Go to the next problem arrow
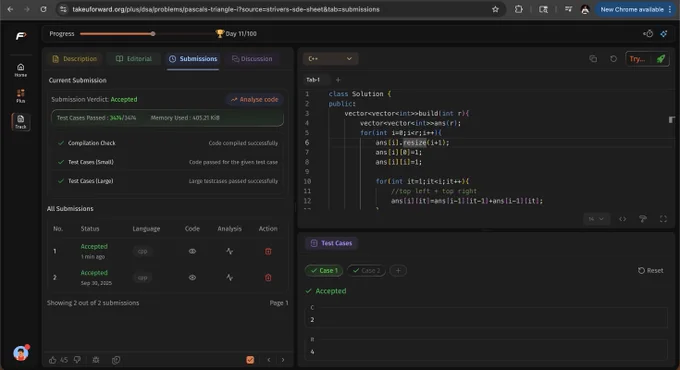 coord(283,360)
